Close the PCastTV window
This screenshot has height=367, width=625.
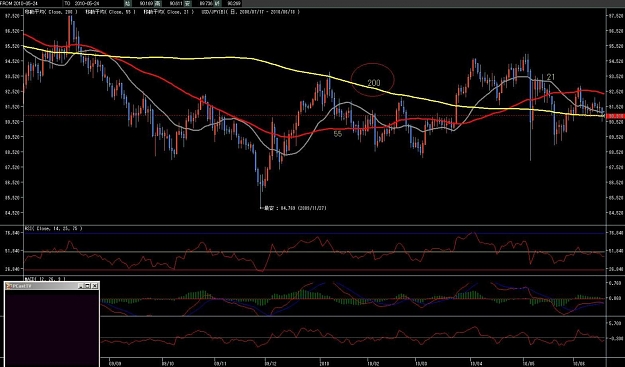95,286
